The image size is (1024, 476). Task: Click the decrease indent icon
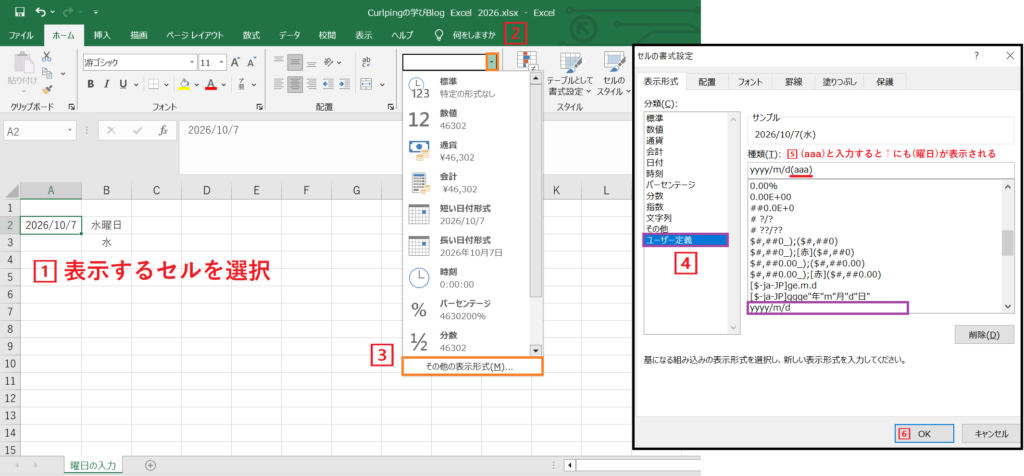(x=330, y=84)
